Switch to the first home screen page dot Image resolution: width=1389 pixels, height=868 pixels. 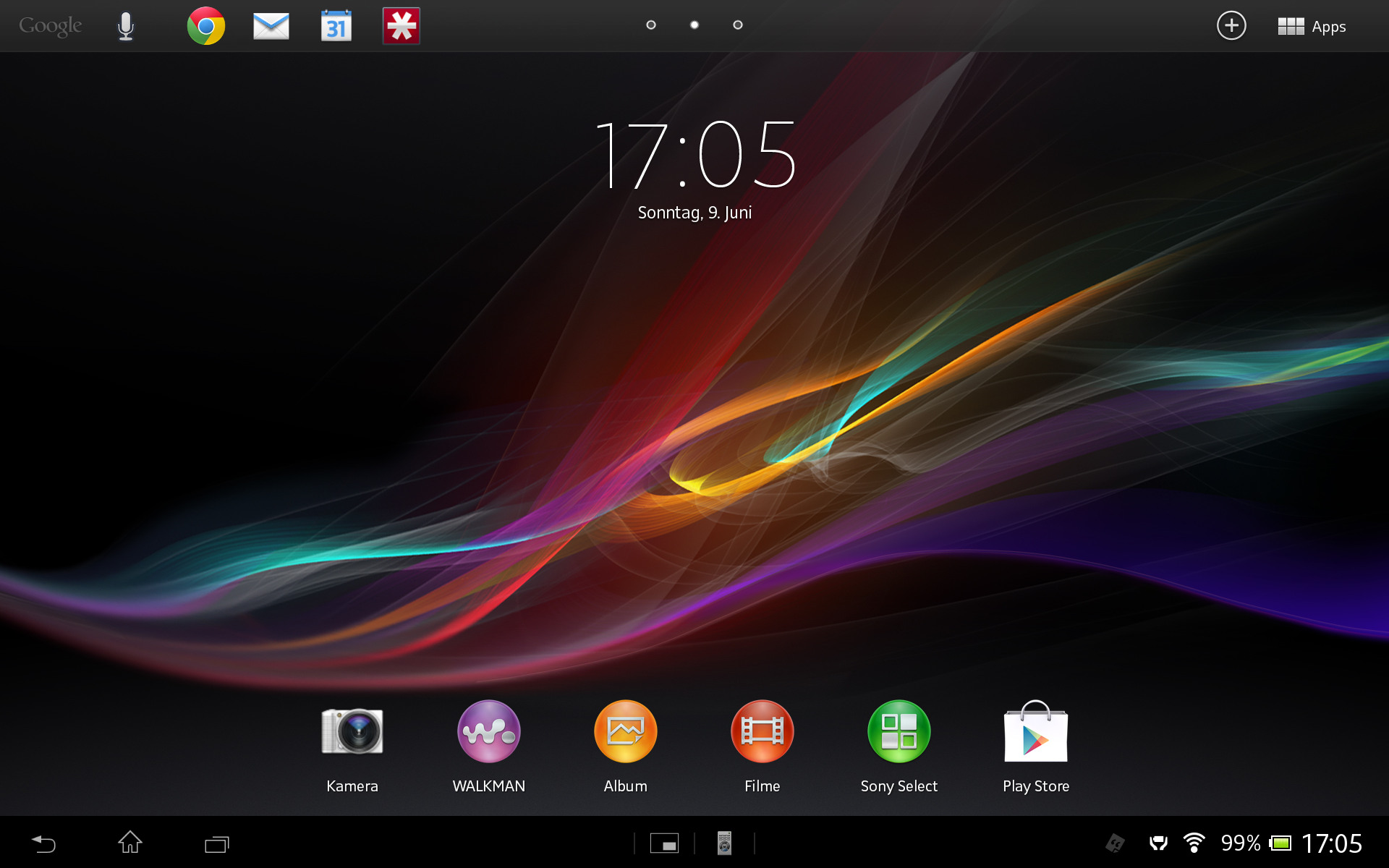(651, 25)
